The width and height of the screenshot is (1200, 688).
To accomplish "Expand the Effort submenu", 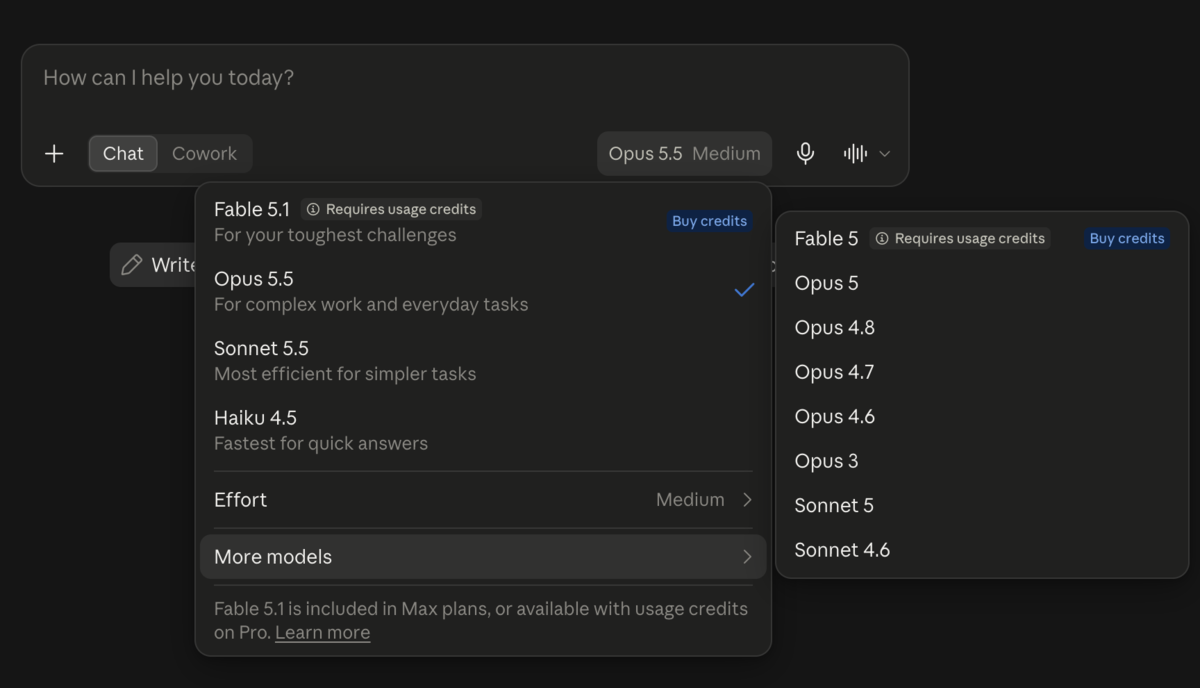I will click(483, 499).
